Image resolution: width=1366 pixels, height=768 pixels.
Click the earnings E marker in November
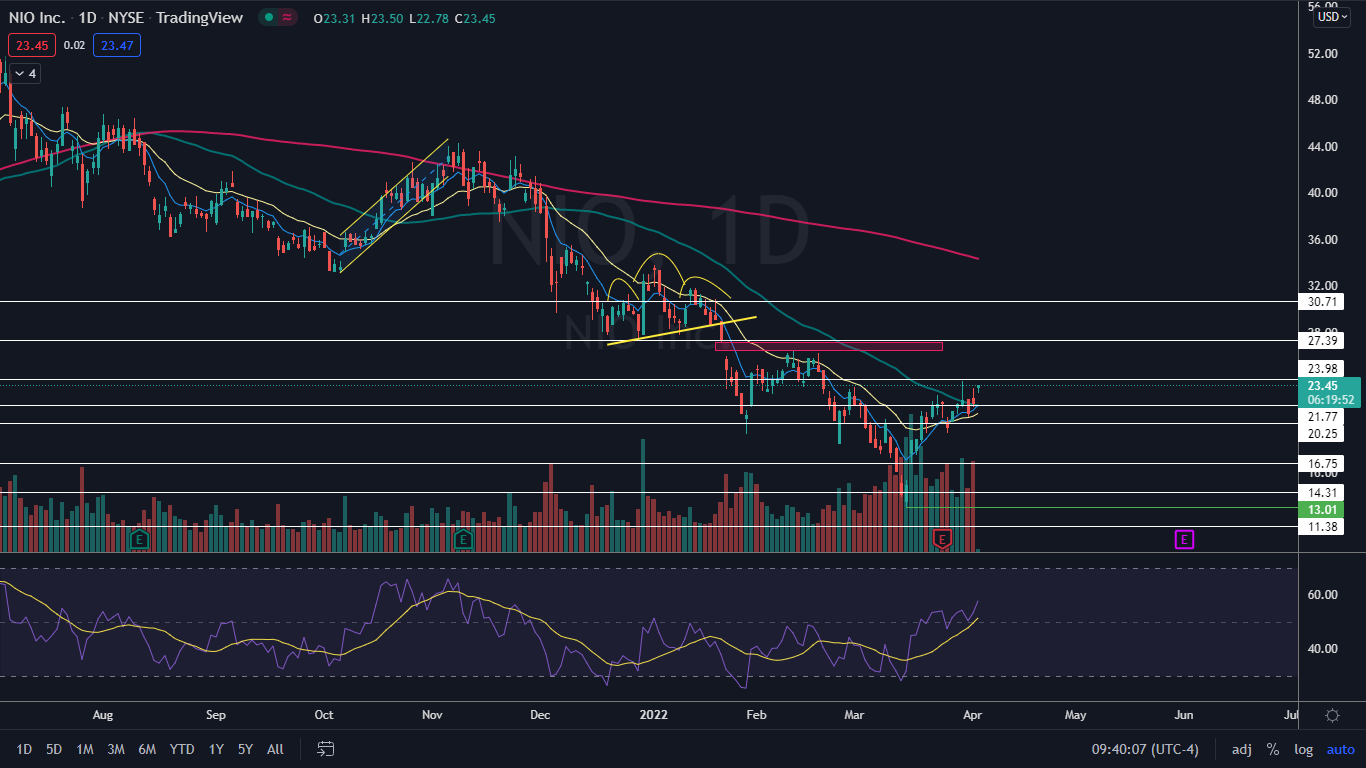coord(462,540)
